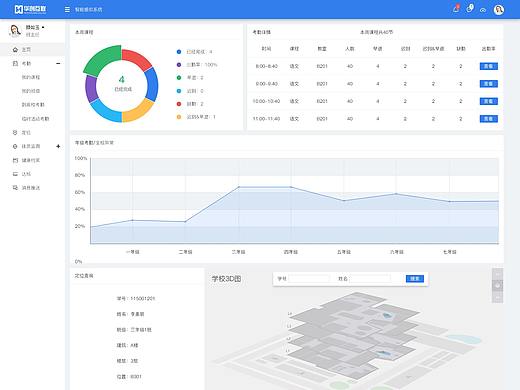Screen dimensions: 520x390
Task: Toggle the hamburger sidebar menu icon
Action: [x=67, y=10]
